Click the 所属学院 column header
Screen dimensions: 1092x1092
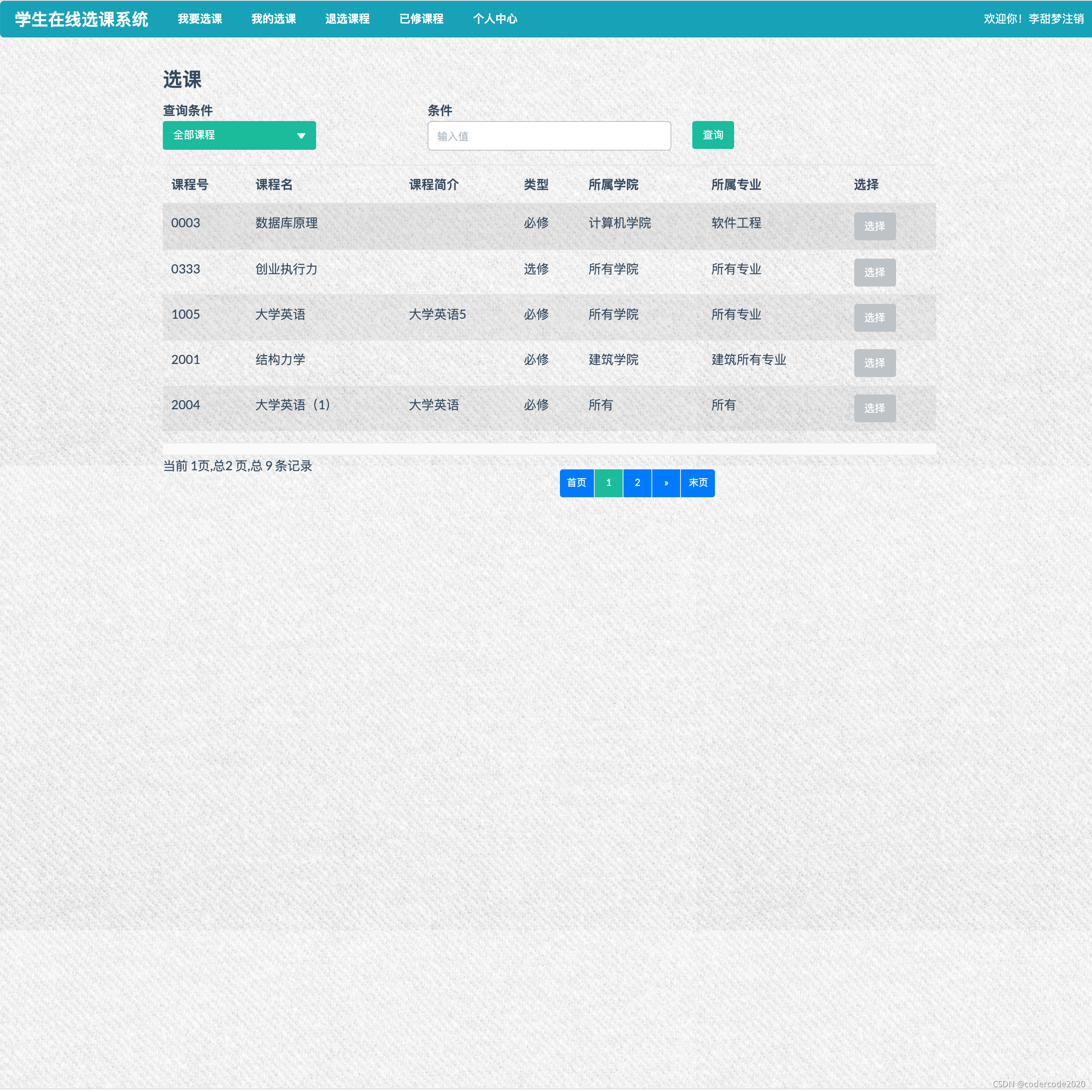point(613,184)
